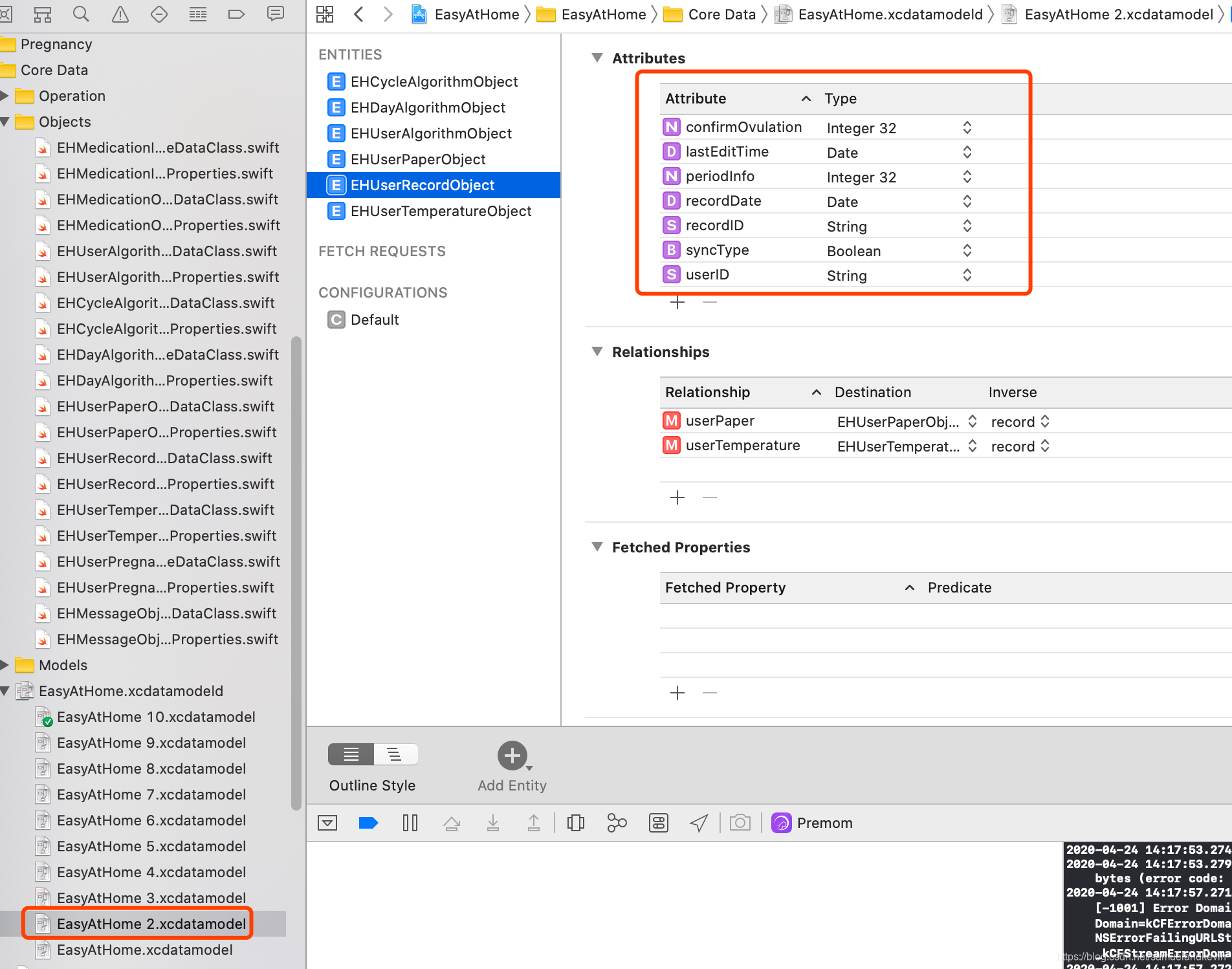Image resolution: width=1232 pixels, height=969 pixels.
Task: Add a fetched property with plus button
Action: pyautogui.click(x=677, y=693)
